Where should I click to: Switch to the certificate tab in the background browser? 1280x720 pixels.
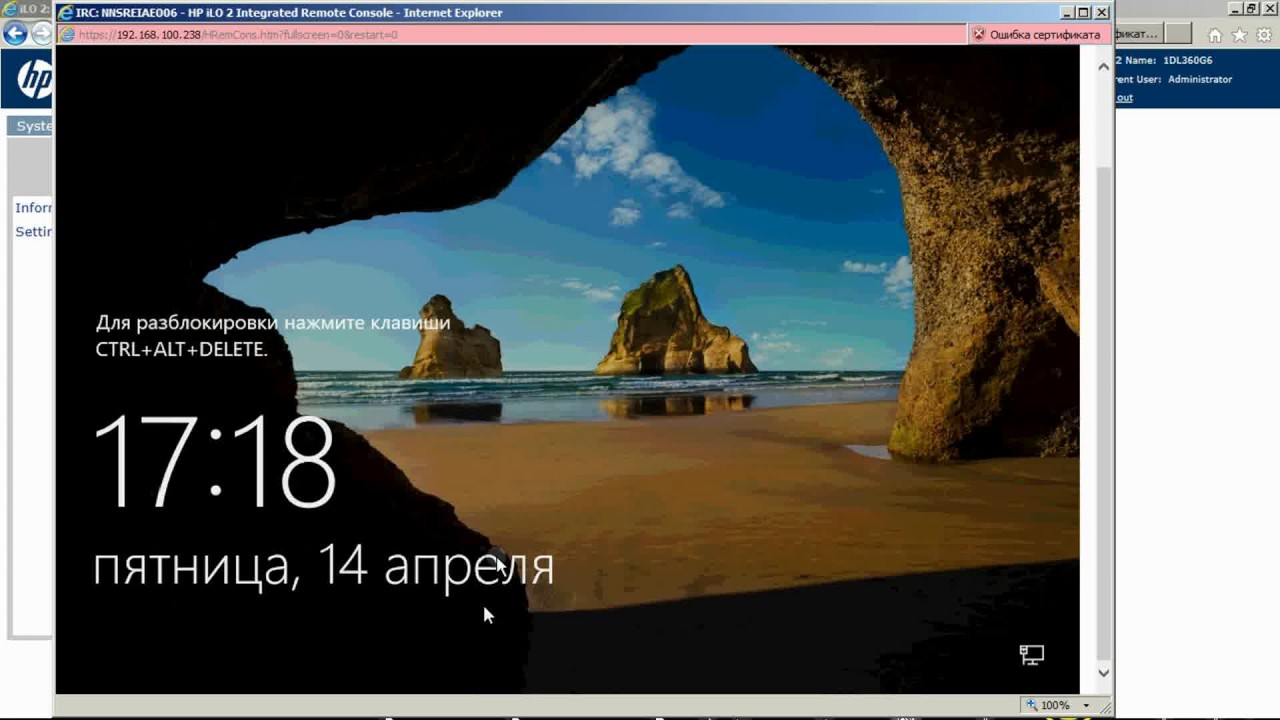click(x=1140, y=34)
